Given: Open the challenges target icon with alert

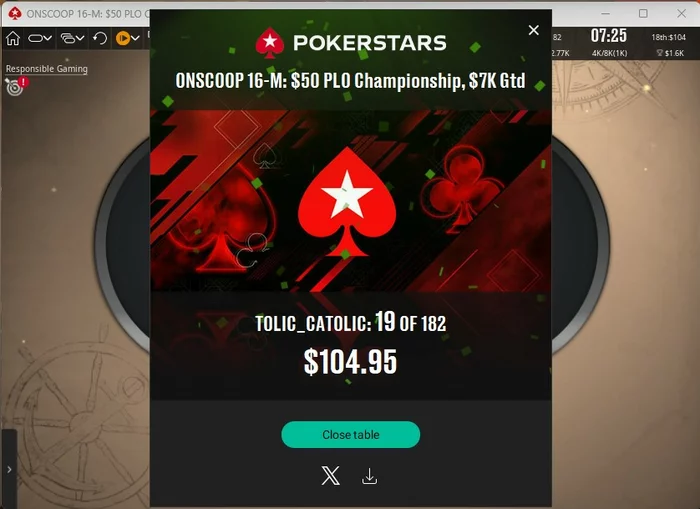Looking at the screenshot, I should (x=17, y=86).
